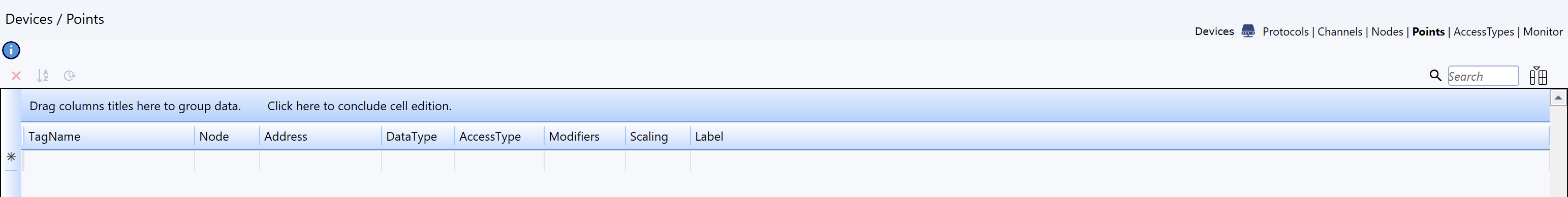Go to the Nodes tab

1387,31
